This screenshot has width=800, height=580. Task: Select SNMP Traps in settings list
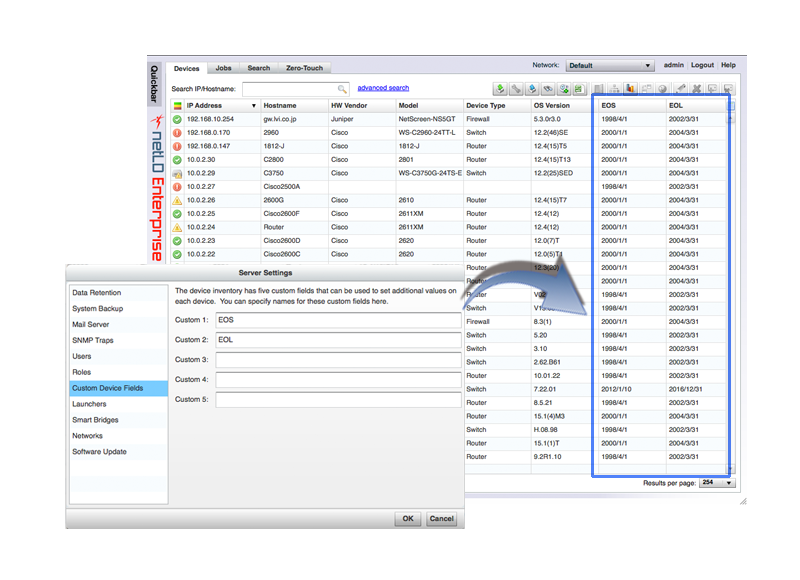click(118, 340)
